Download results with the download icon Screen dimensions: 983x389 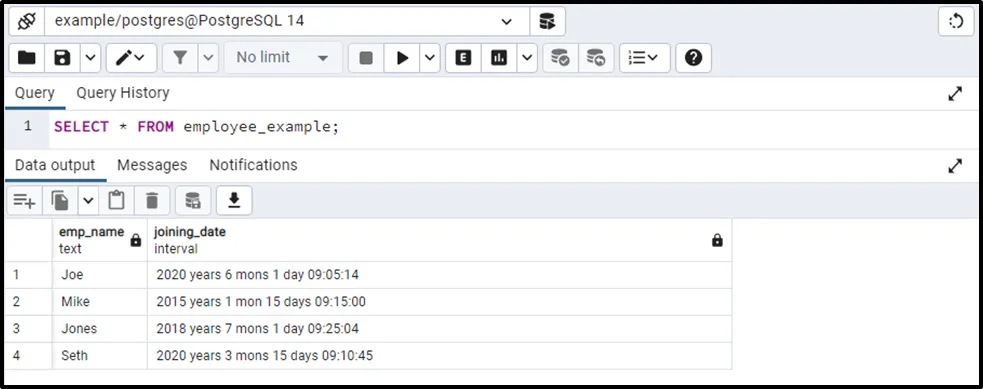point(234,200)
